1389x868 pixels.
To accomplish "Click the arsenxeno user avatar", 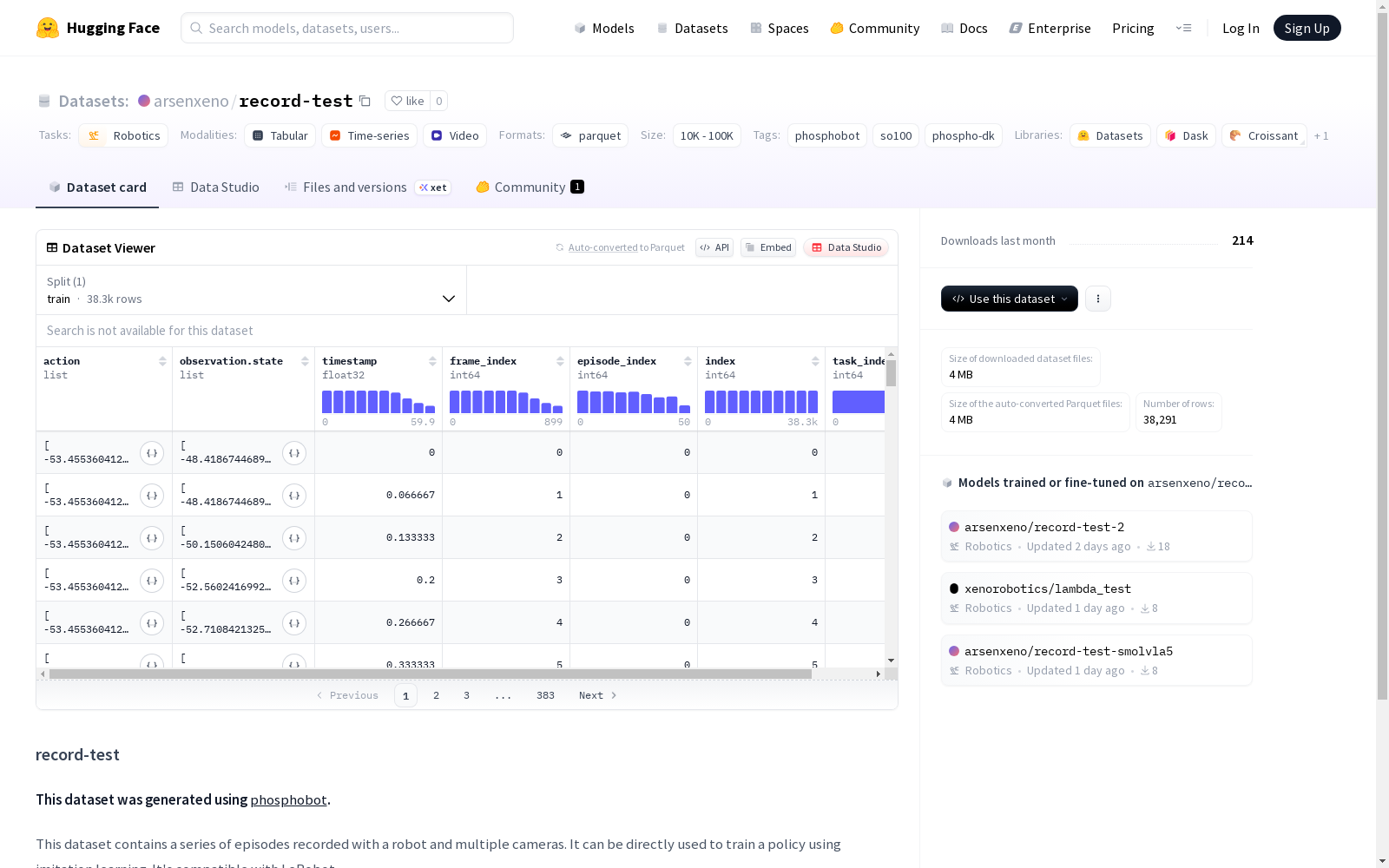I will (x=144, y=101).
